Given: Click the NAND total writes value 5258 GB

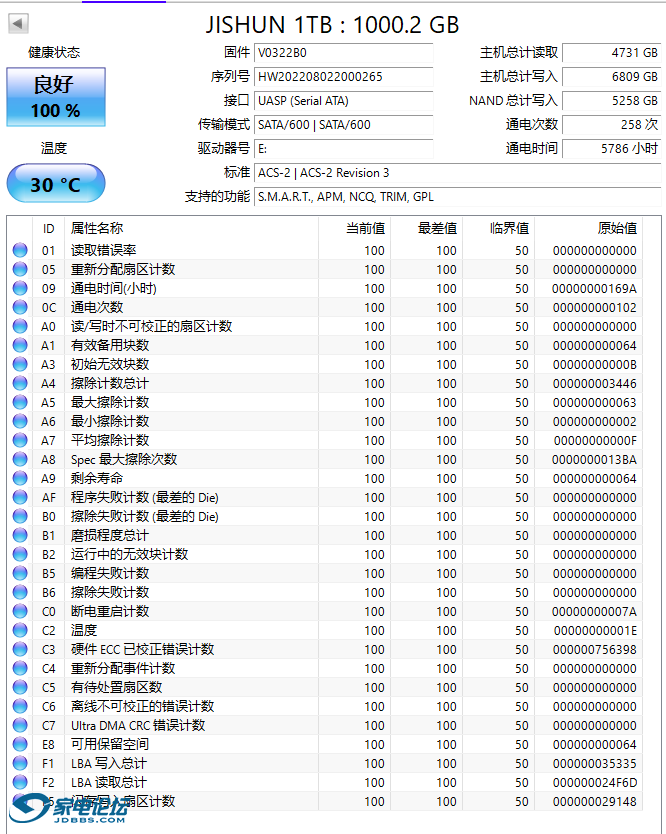Looking at the screenshot, I should pyautogui.click(x=612, y=101).
